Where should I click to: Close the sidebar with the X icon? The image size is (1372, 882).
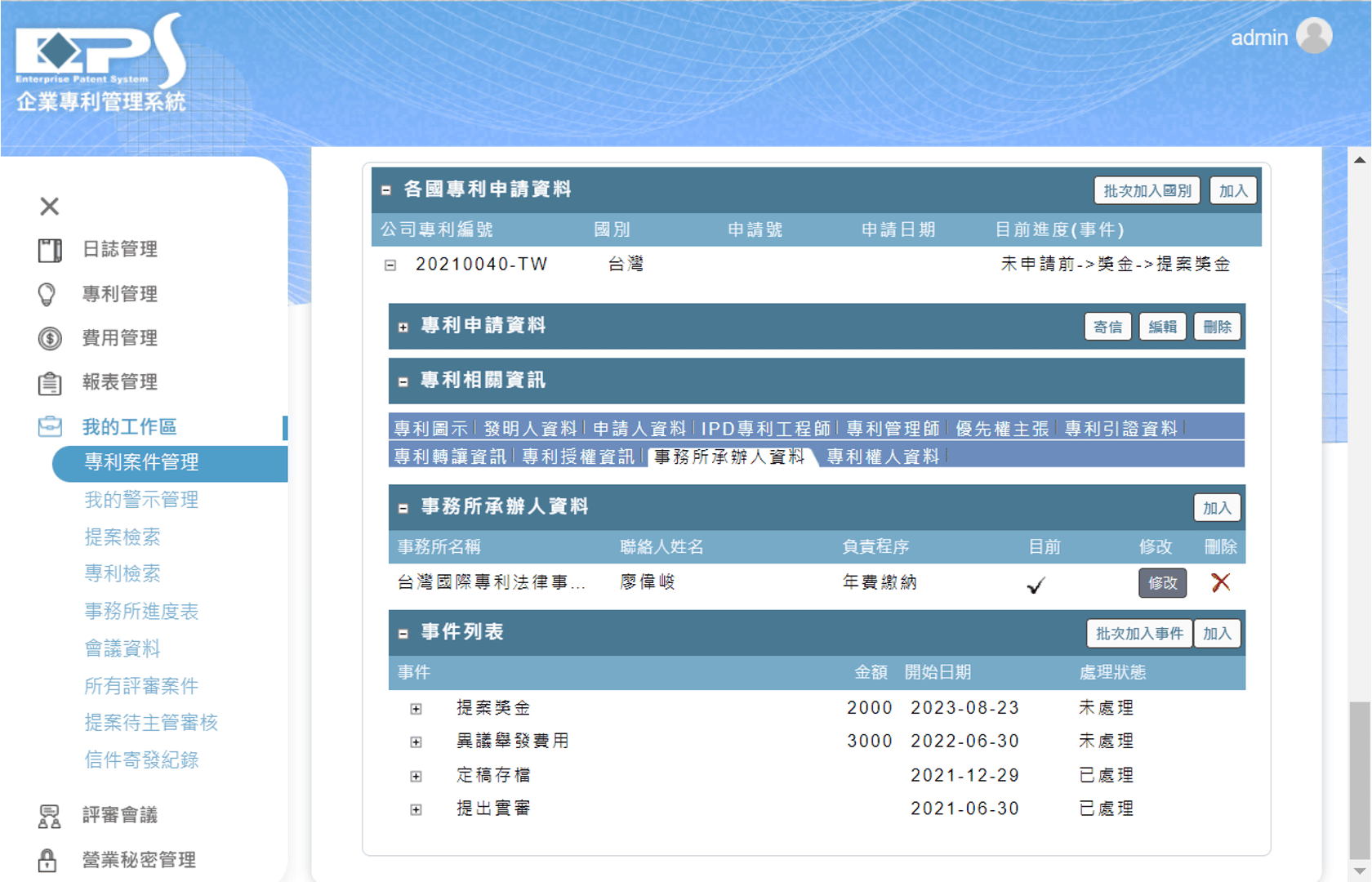(49, 207)
